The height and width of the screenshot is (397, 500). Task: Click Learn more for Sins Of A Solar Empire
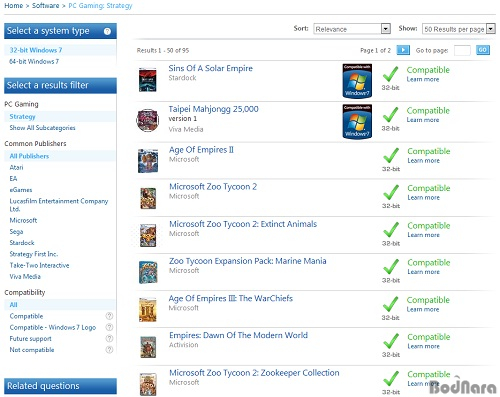pyautogui.click(x=423, y=79)
